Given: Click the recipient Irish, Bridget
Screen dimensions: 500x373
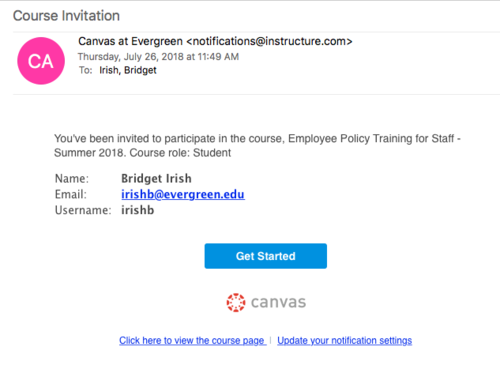Looking at the screenshot, I should click(128, 70).
